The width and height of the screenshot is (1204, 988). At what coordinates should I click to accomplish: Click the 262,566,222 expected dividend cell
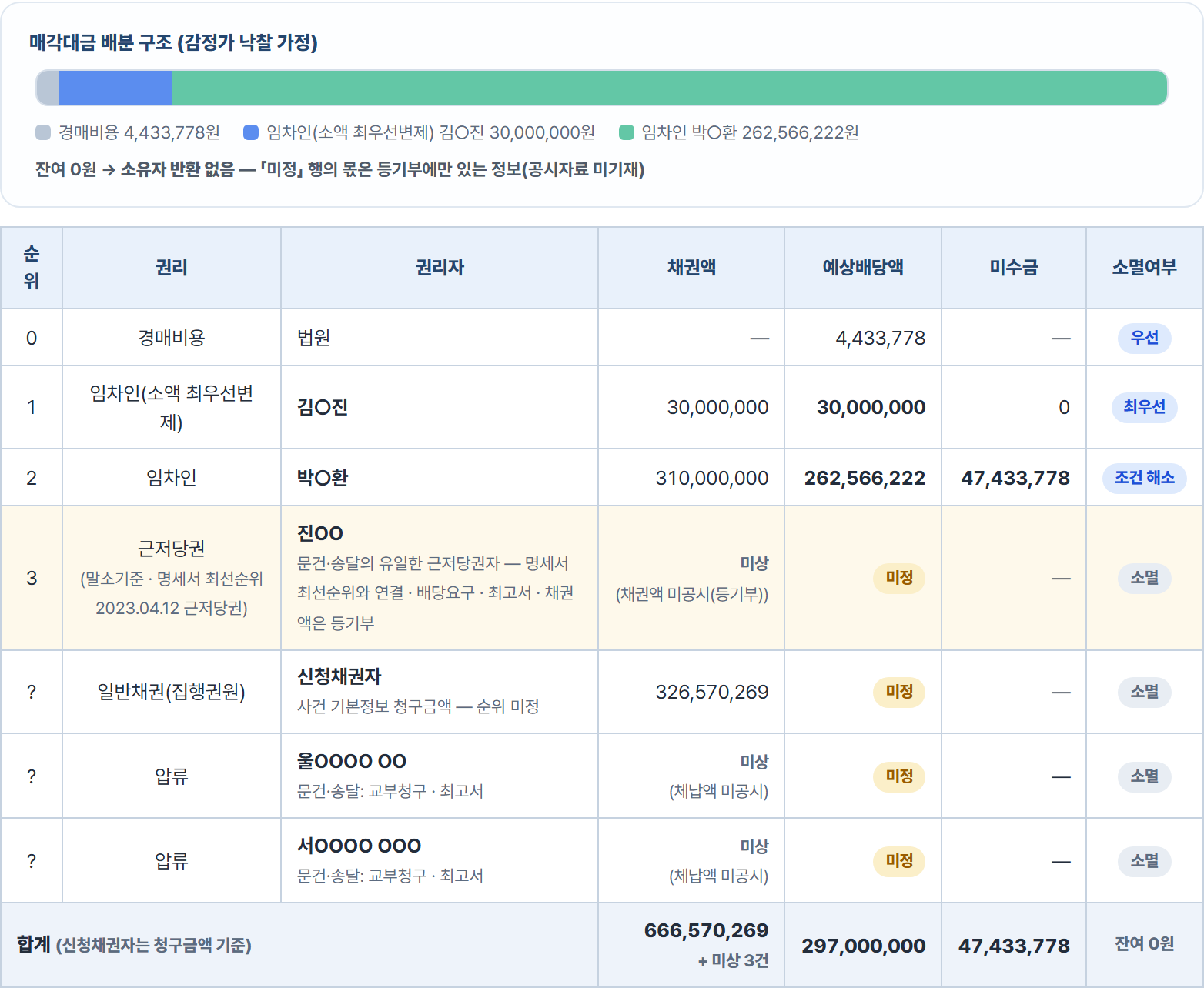point(865,478)
